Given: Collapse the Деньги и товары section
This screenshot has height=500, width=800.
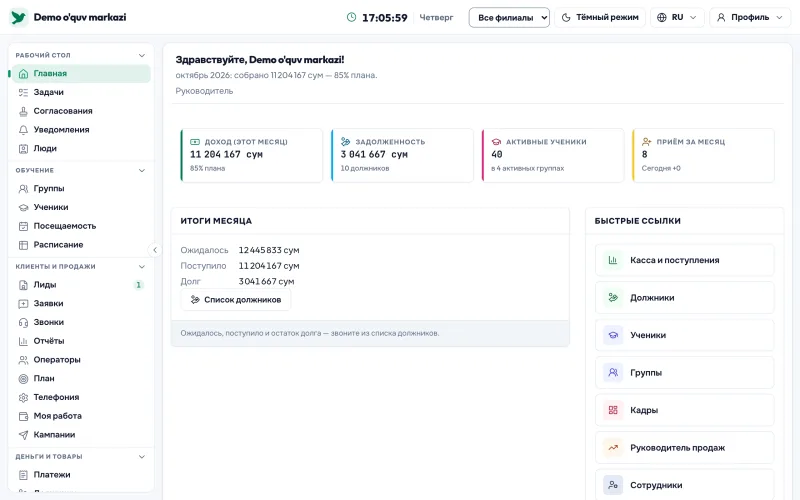Looking at the screenshot, I should 142,457.
